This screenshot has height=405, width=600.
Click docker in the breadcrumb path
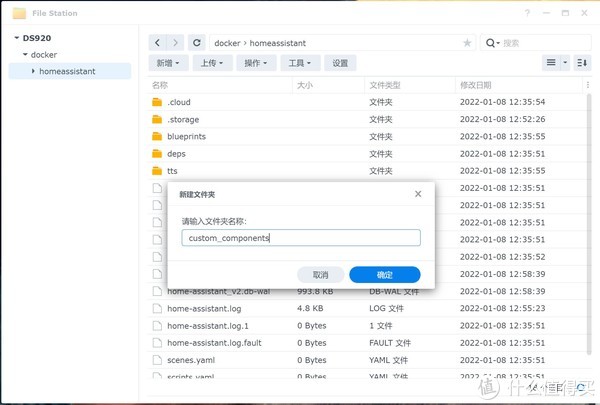[227, 43]
